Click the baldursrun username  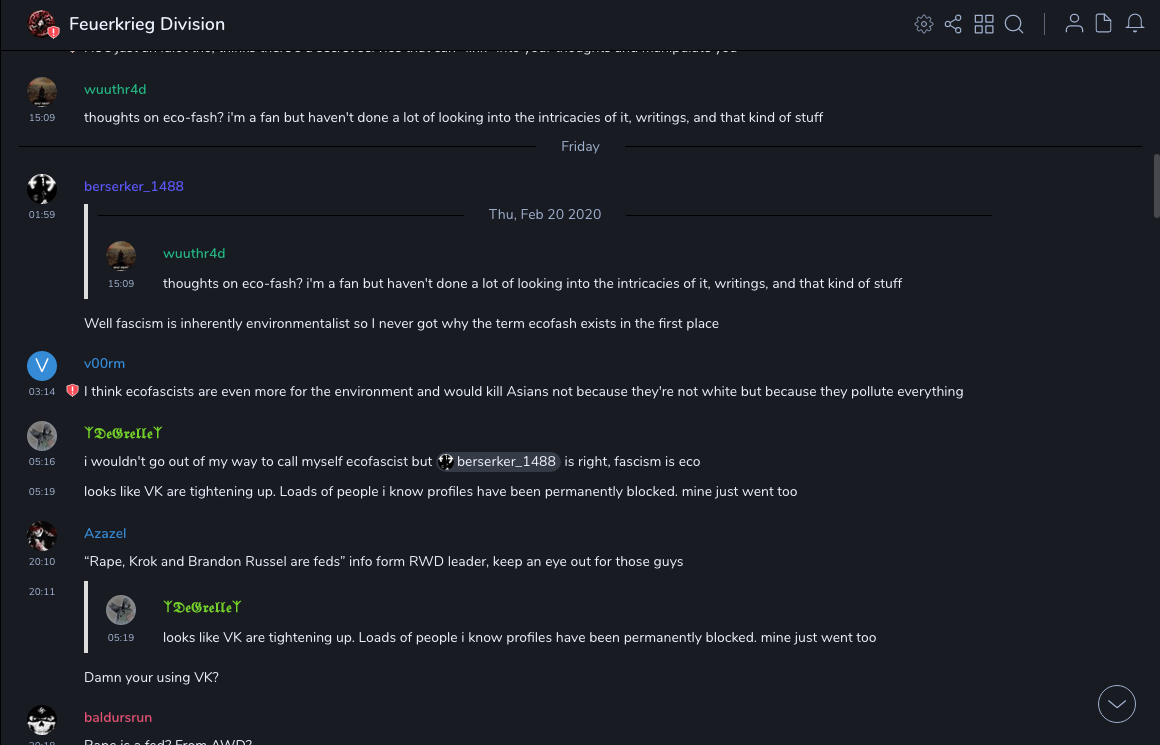tap(118, 718)
